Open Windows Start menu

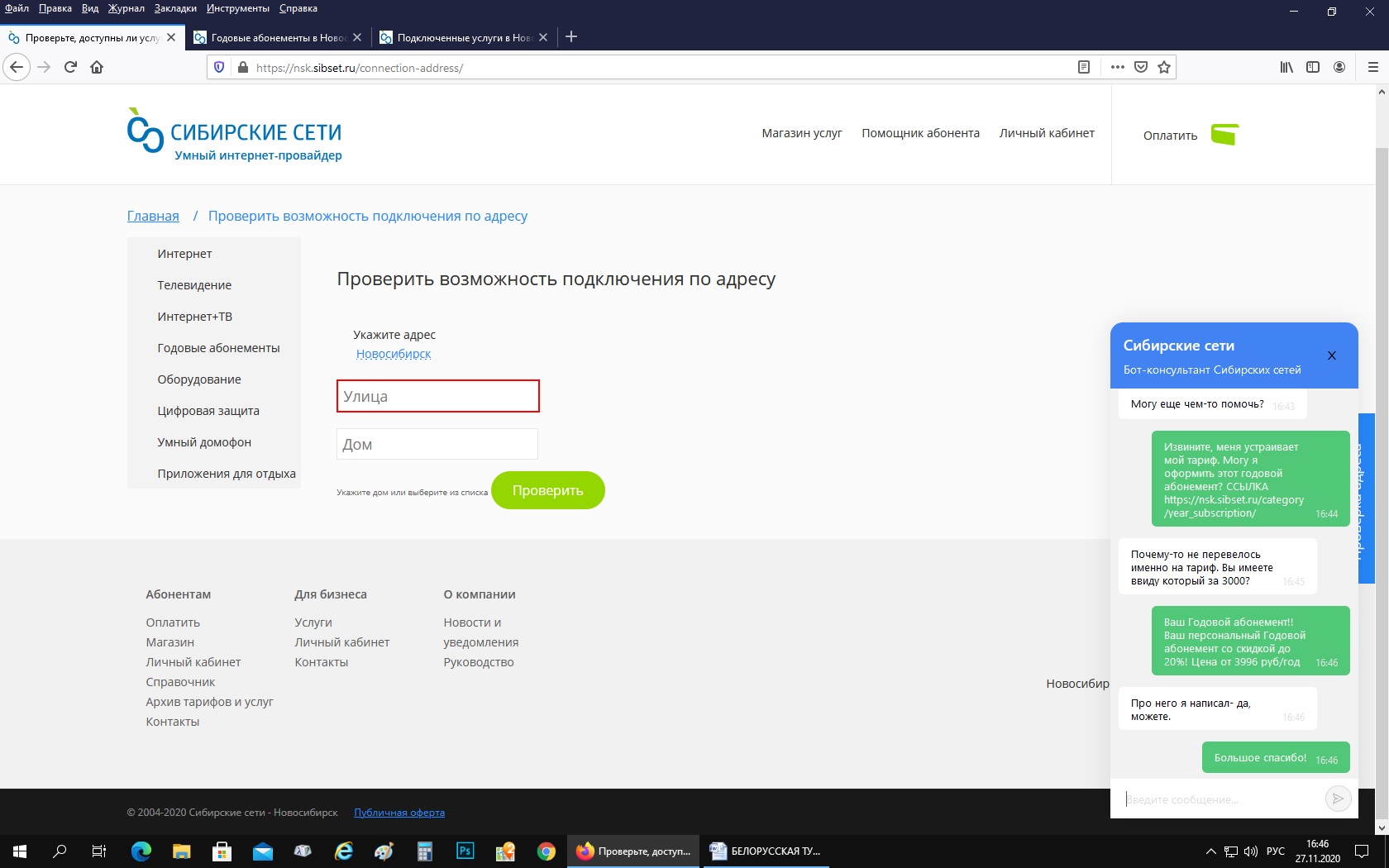(20, 851)
